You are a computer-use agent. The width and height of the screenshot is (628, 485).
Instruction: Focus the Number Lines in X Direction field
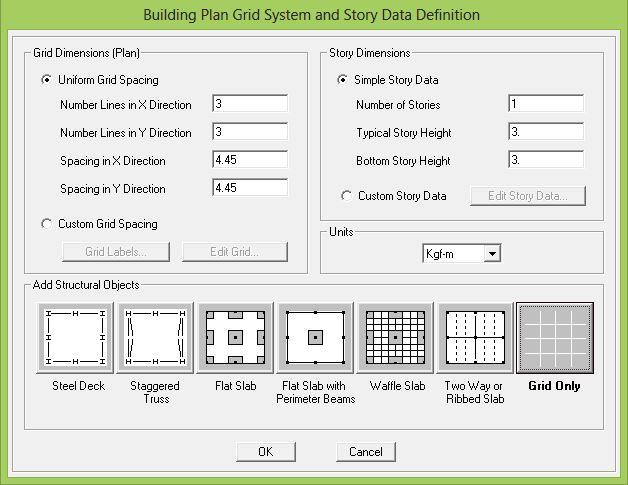tap(250, 104)
